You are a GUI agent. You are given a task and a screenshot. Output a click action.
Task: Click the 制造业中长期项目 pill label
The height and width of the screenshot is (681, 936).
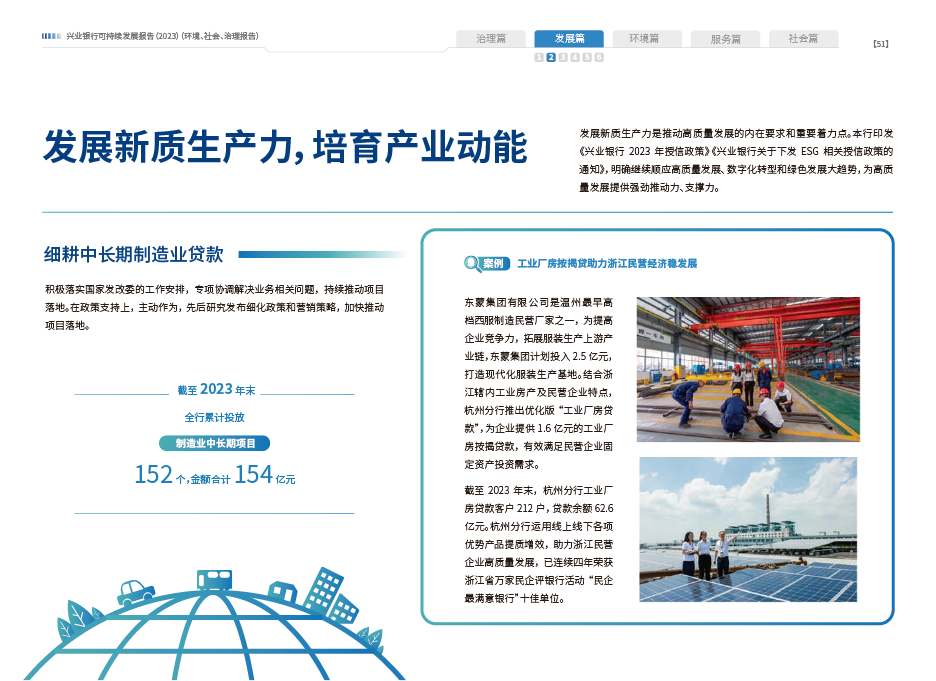tap(215, 443)
